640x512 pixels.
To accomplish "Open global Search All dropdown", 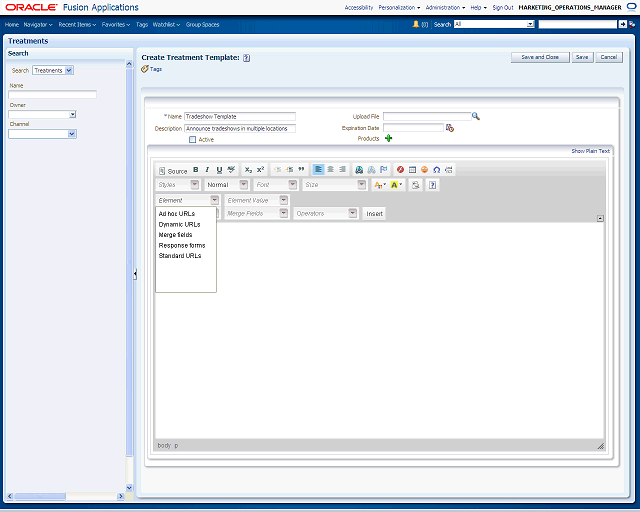I will 530,24.
